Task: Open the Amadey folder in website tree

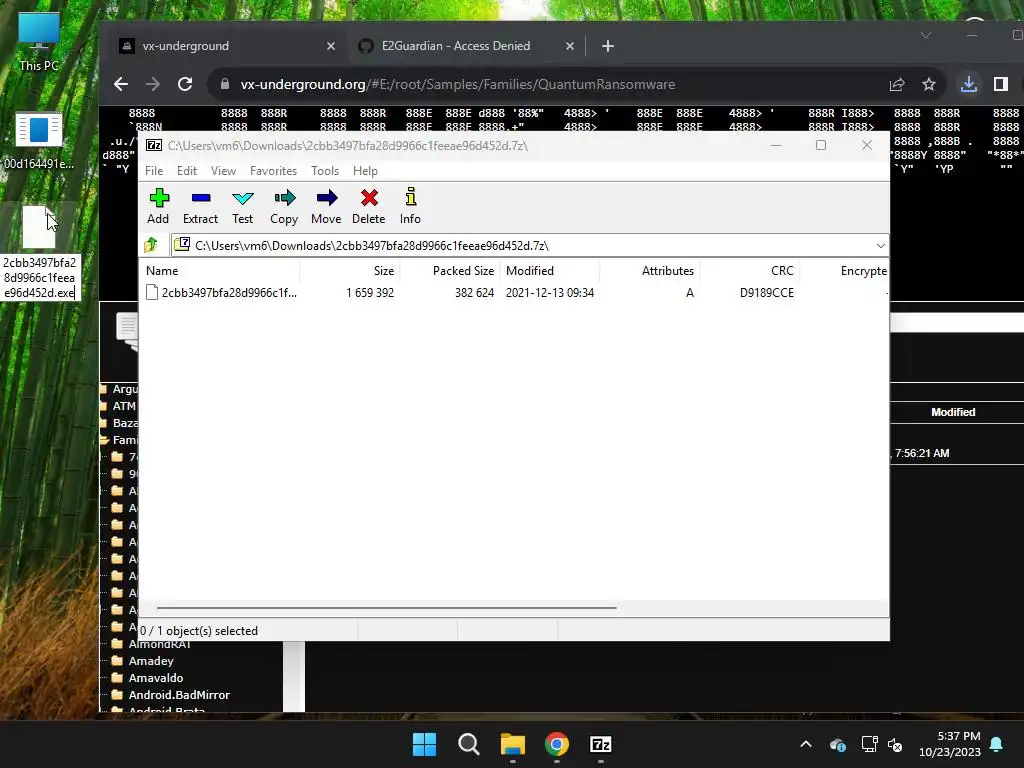Action: (x=151, y=661)
